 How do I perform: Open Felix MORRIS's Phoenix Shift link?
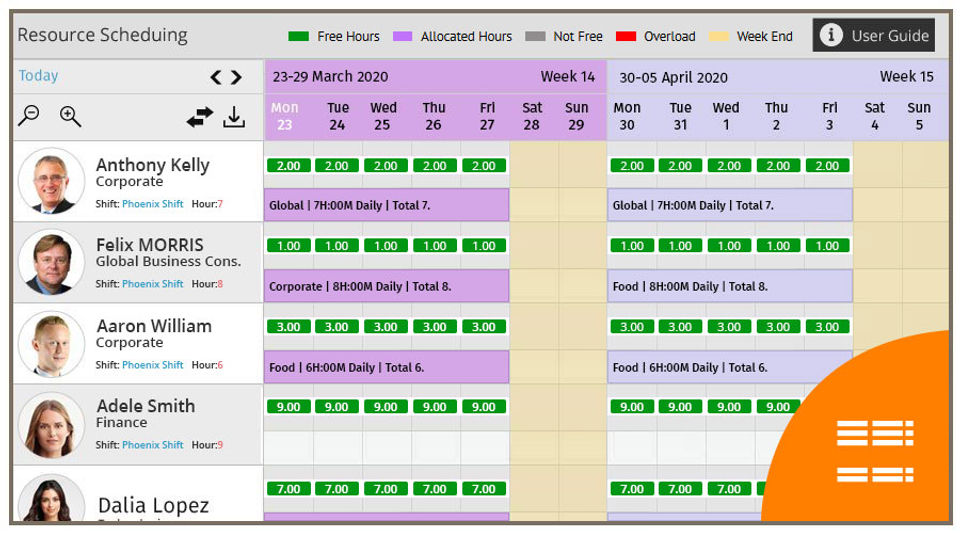point(152,284)
